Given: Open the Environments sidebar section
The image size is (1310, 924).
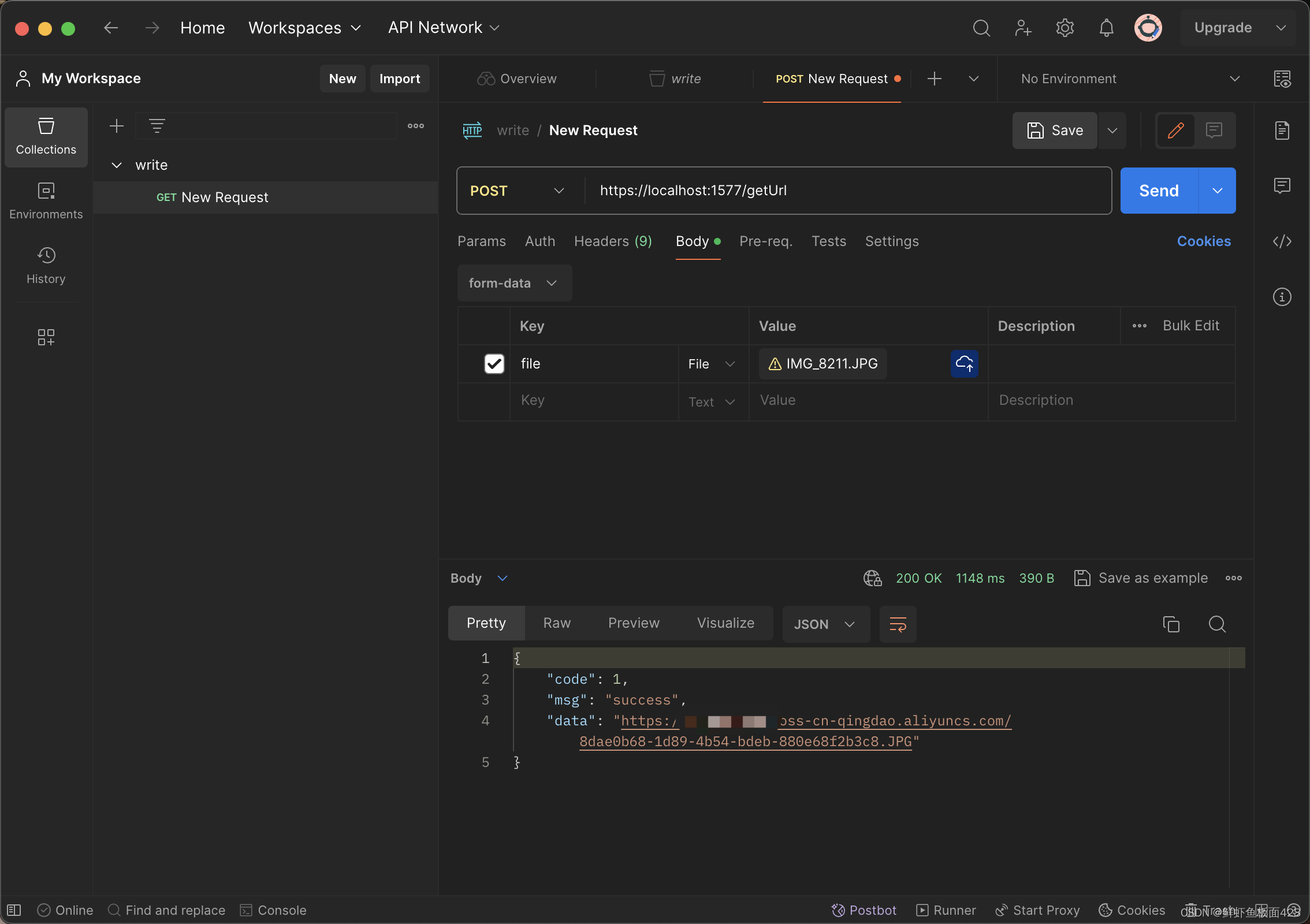Looking at the screenshot, I should [x=46, y=201].
